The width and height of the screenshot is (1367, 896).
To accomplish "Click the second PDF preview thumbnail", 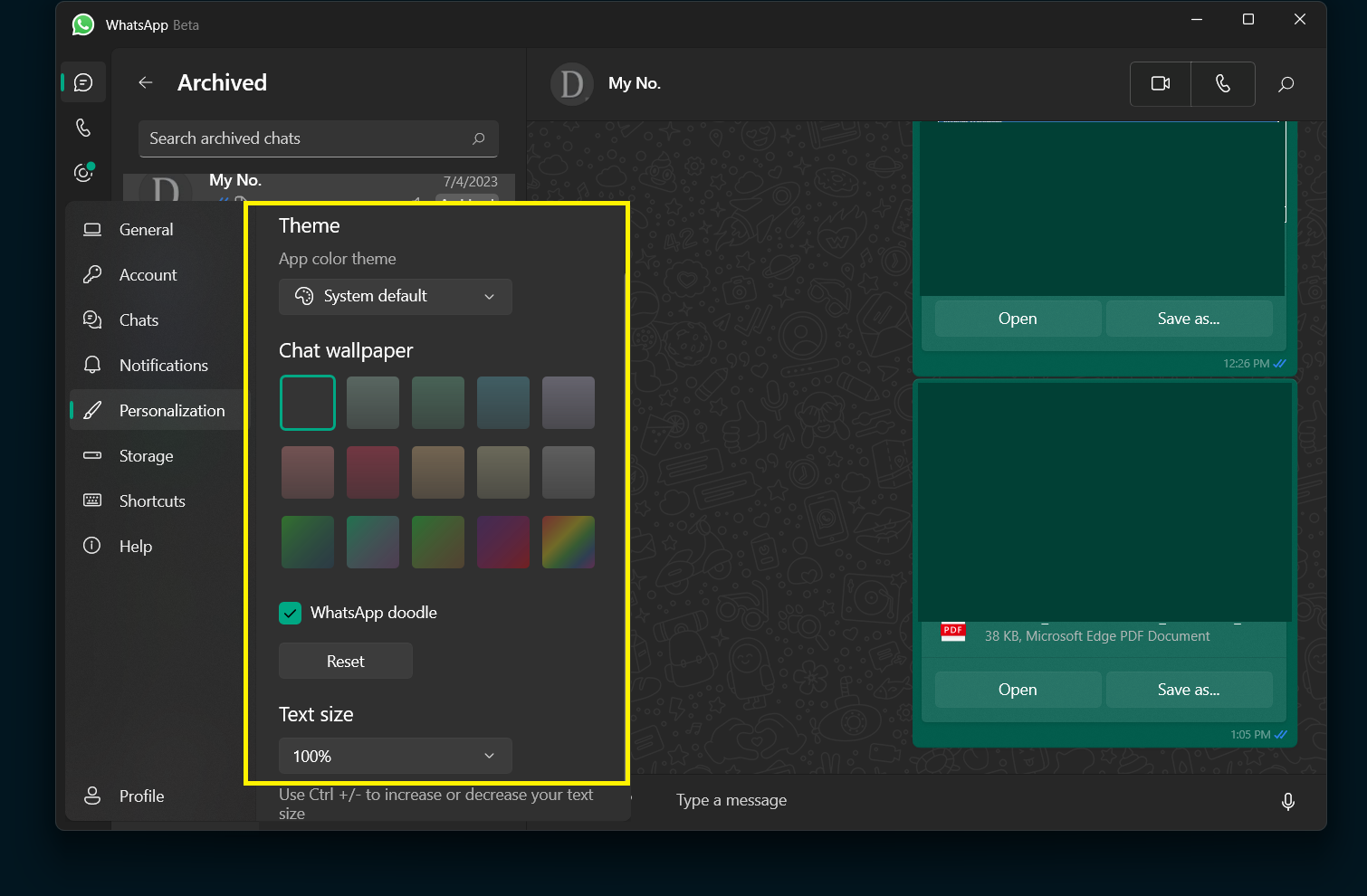I will click(1104, 501).
